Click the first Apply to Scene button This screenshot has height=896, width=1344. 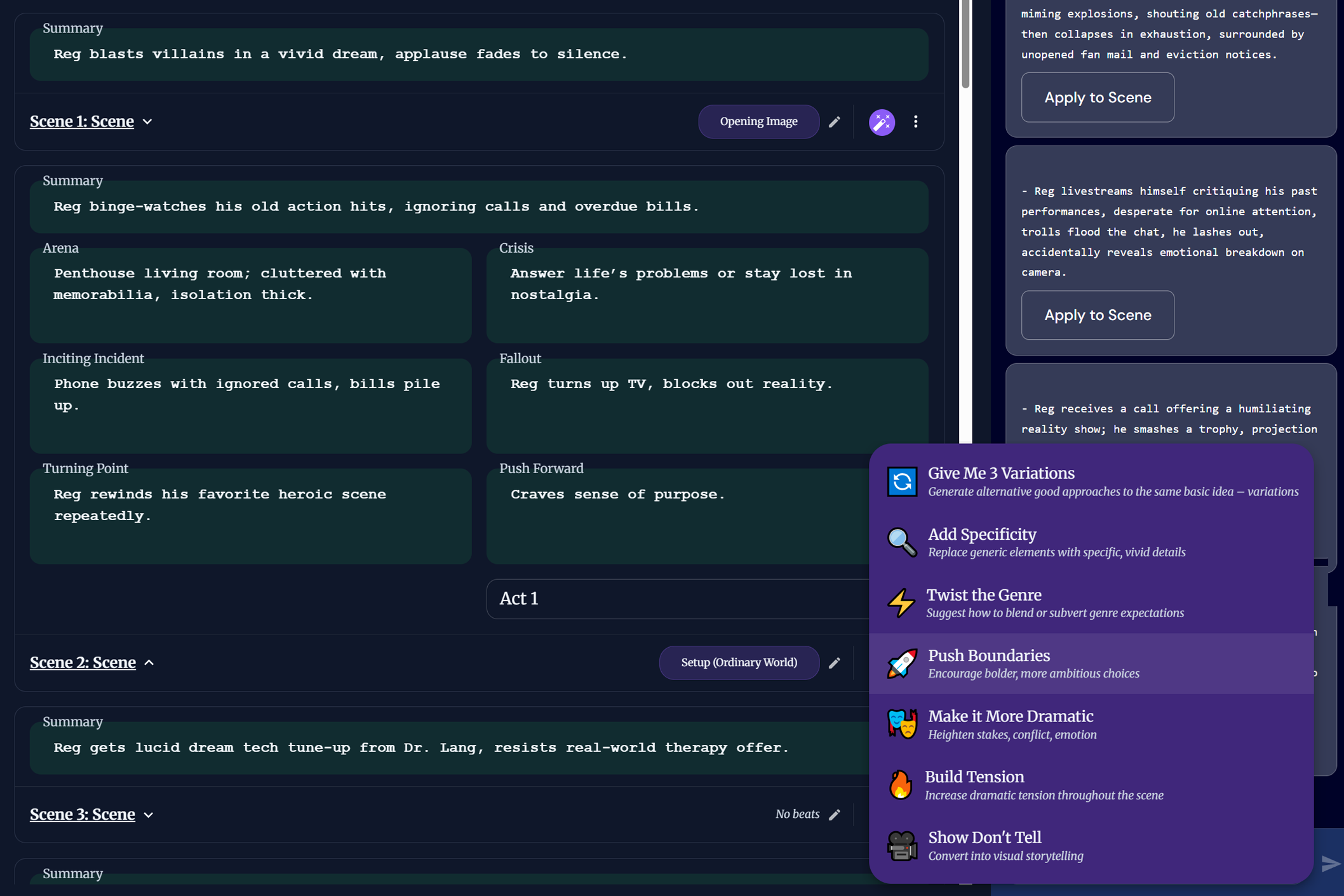(1097, 97)
